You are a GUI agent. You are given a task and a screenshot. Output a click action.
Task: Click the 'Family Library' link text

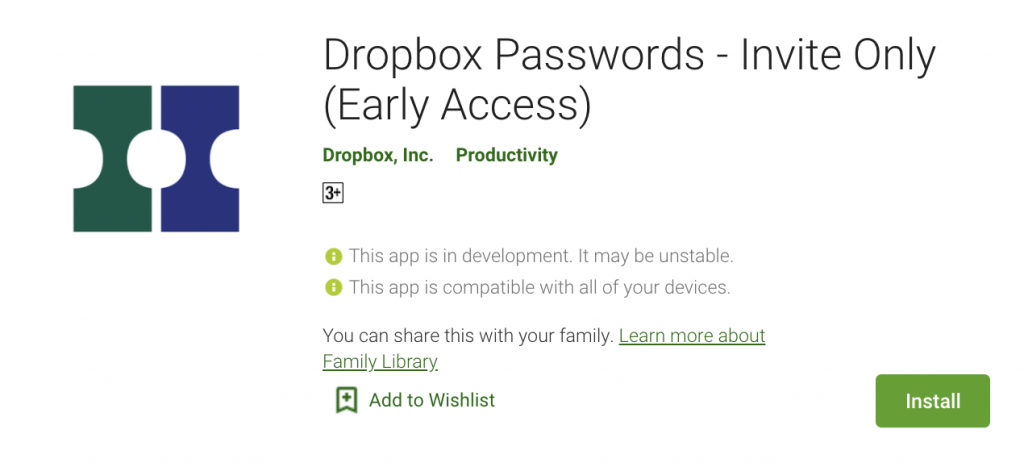pos(380,362)
